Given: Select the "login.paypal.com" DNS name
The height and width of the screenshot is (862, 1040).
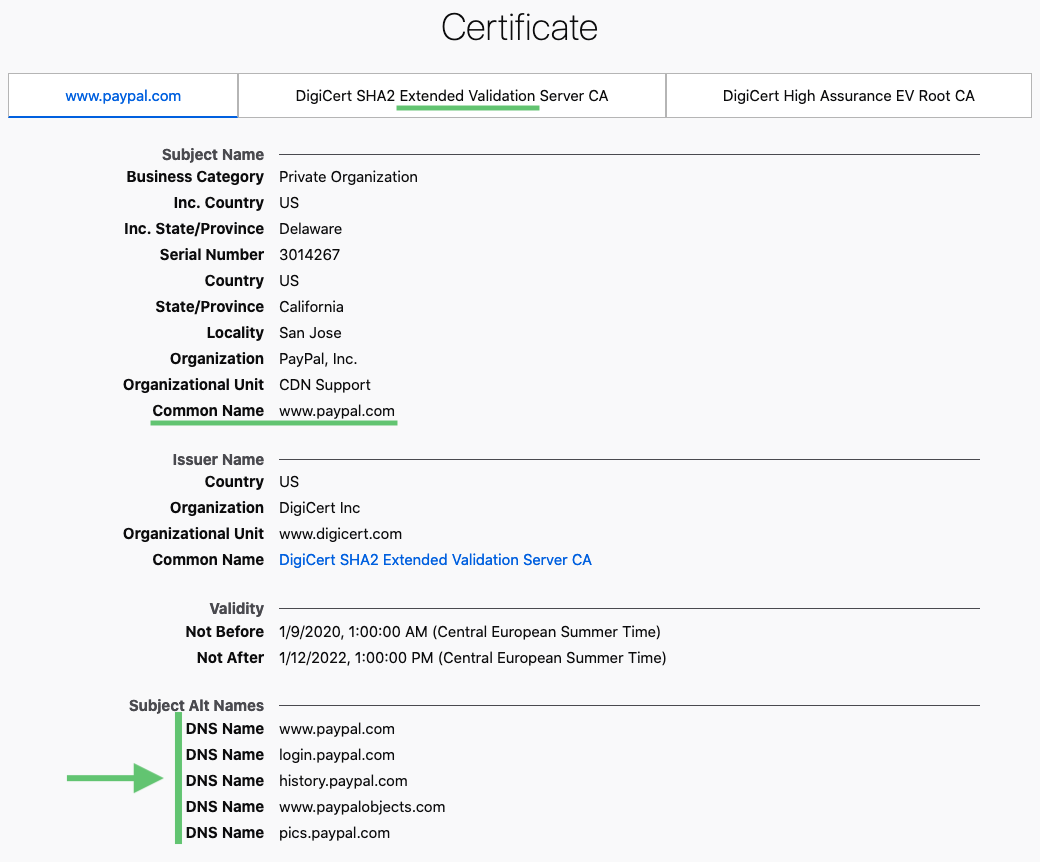Looking at the screenshot, I should point(337,755).
